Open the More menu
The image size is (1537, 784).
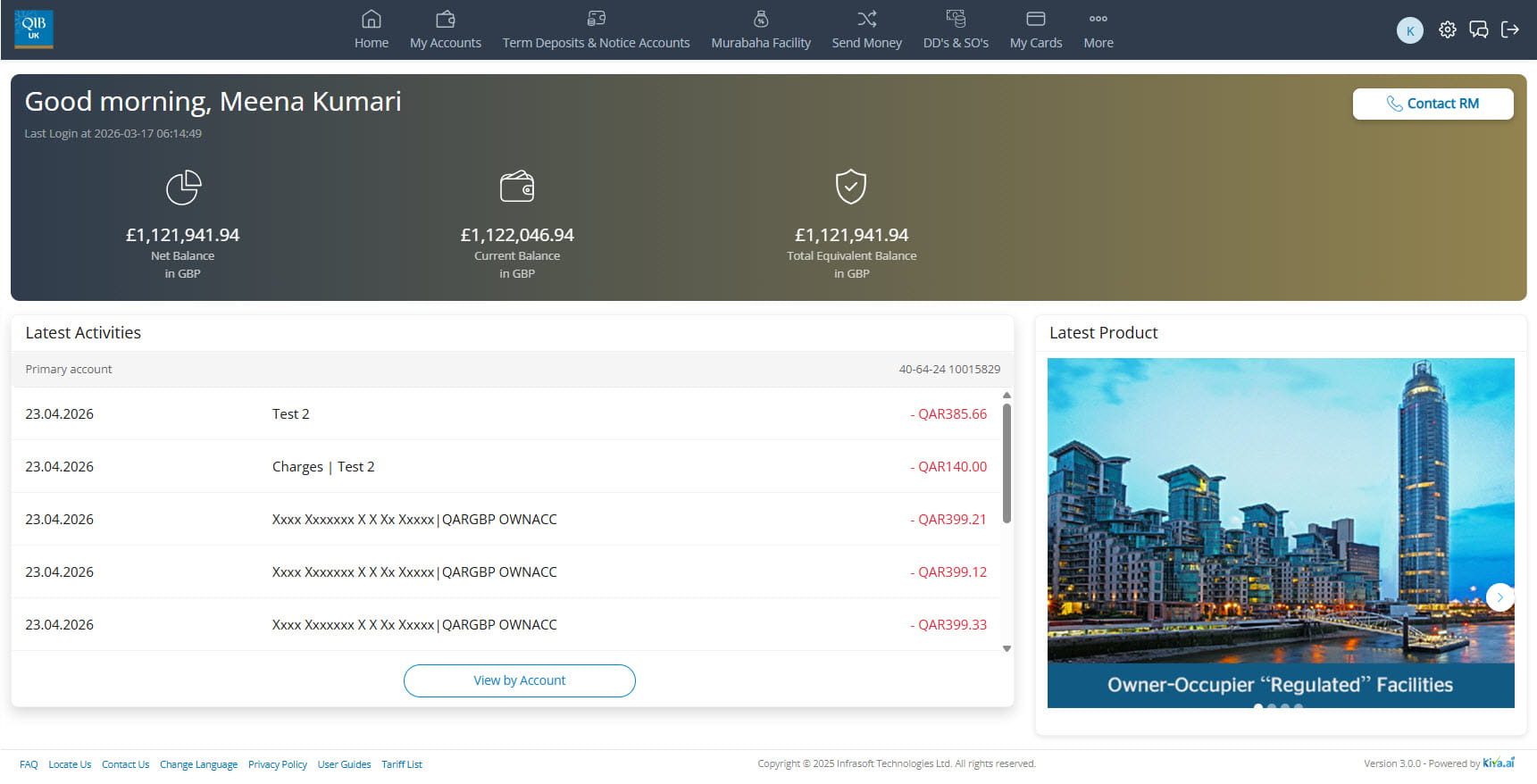point(1098,29)
